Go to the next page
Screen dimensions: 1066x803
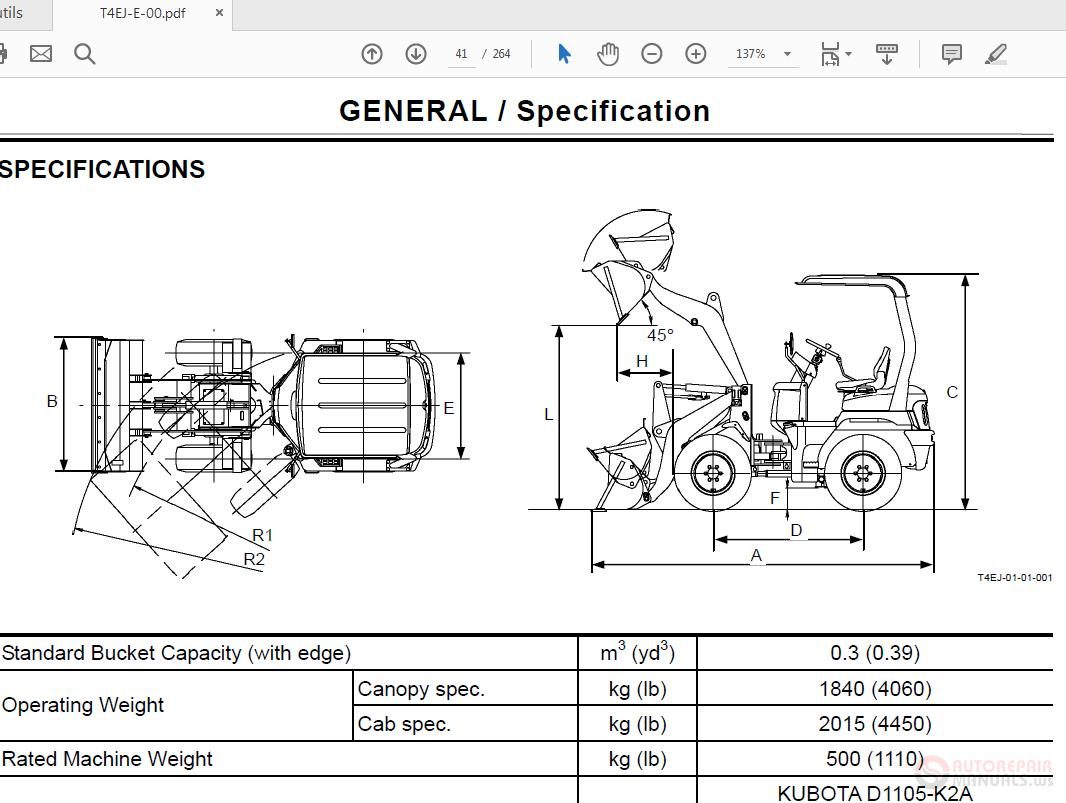(x=415, y=54)
